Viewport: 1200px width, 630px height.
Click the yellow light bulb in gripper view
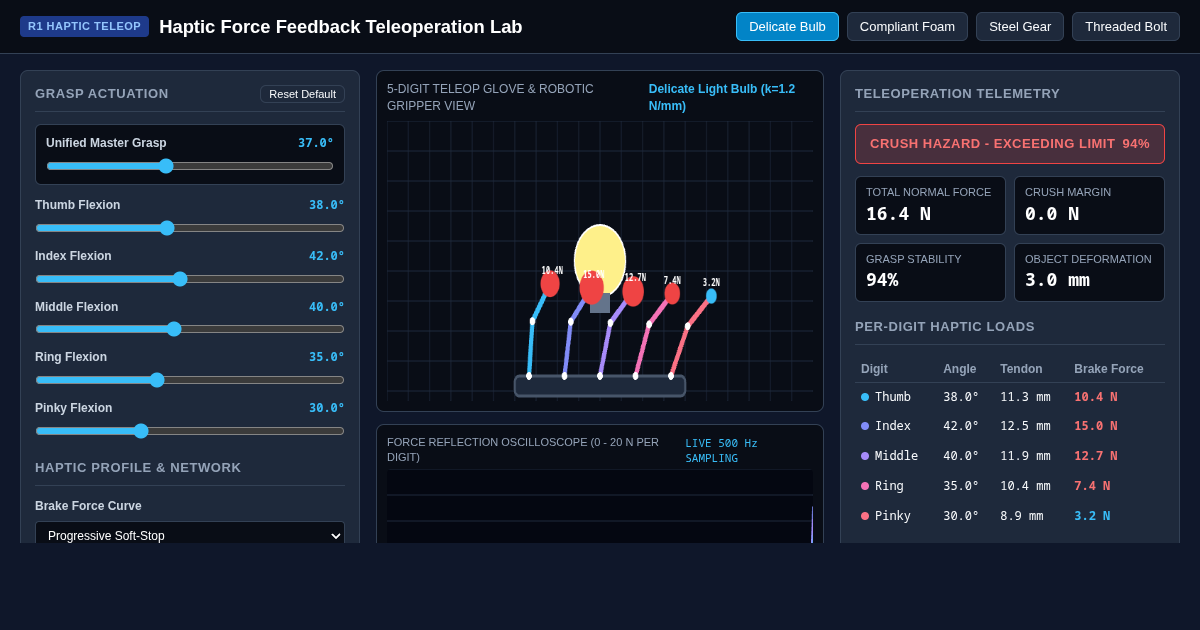point(600,260)
